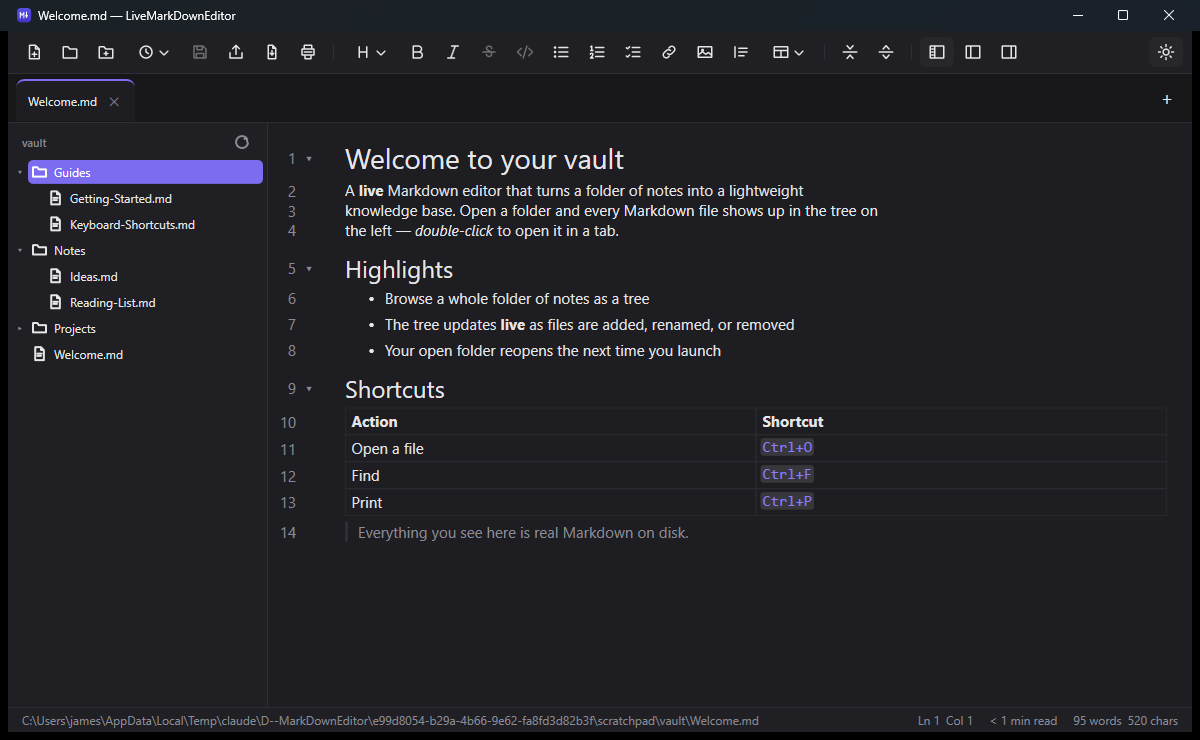Expand the Projects folder in the tree
1200x740 pixels.
(20, 328)
